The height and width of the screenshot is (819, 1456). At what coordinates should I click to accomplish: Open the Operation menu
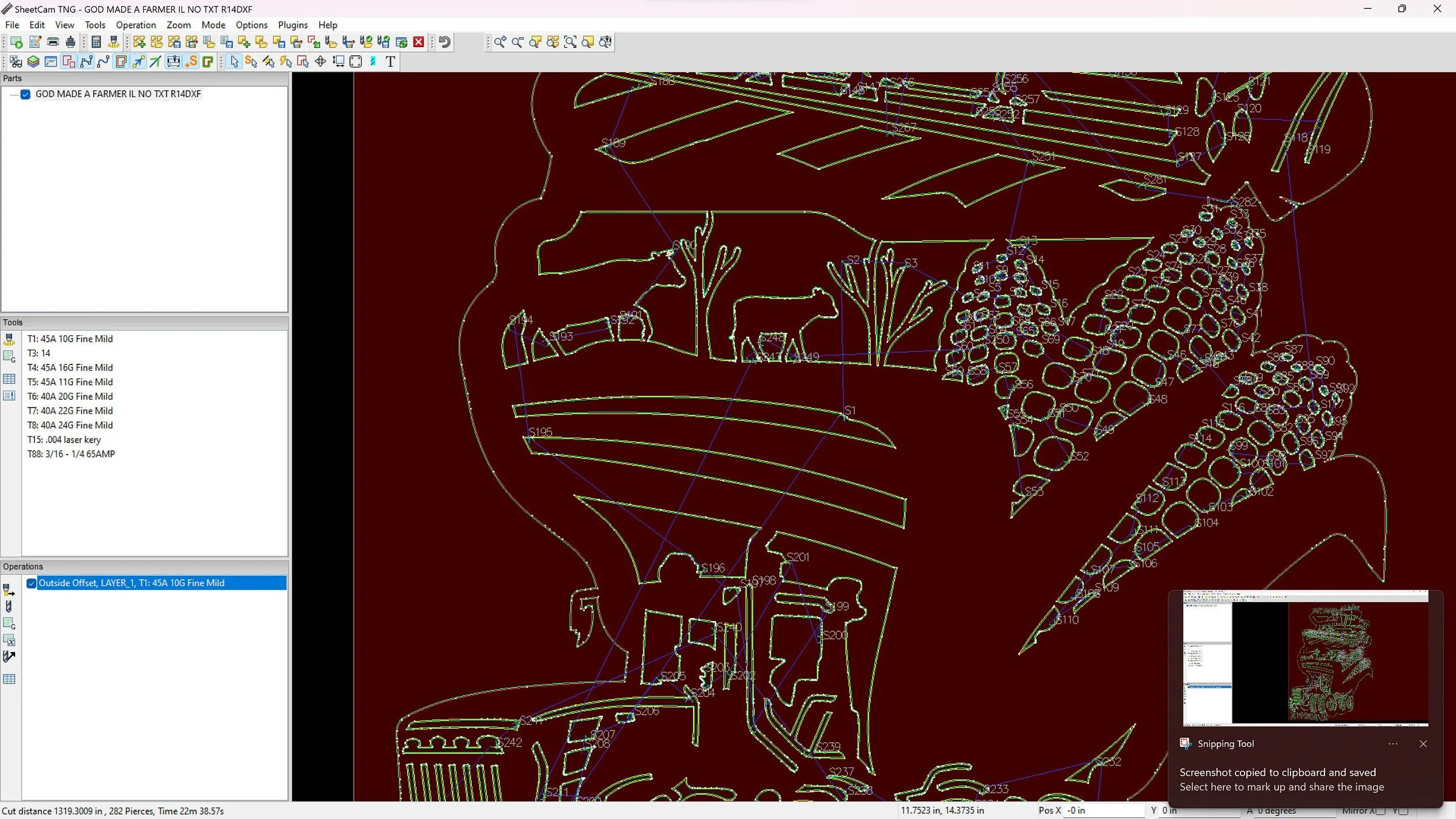click(136, 25)
